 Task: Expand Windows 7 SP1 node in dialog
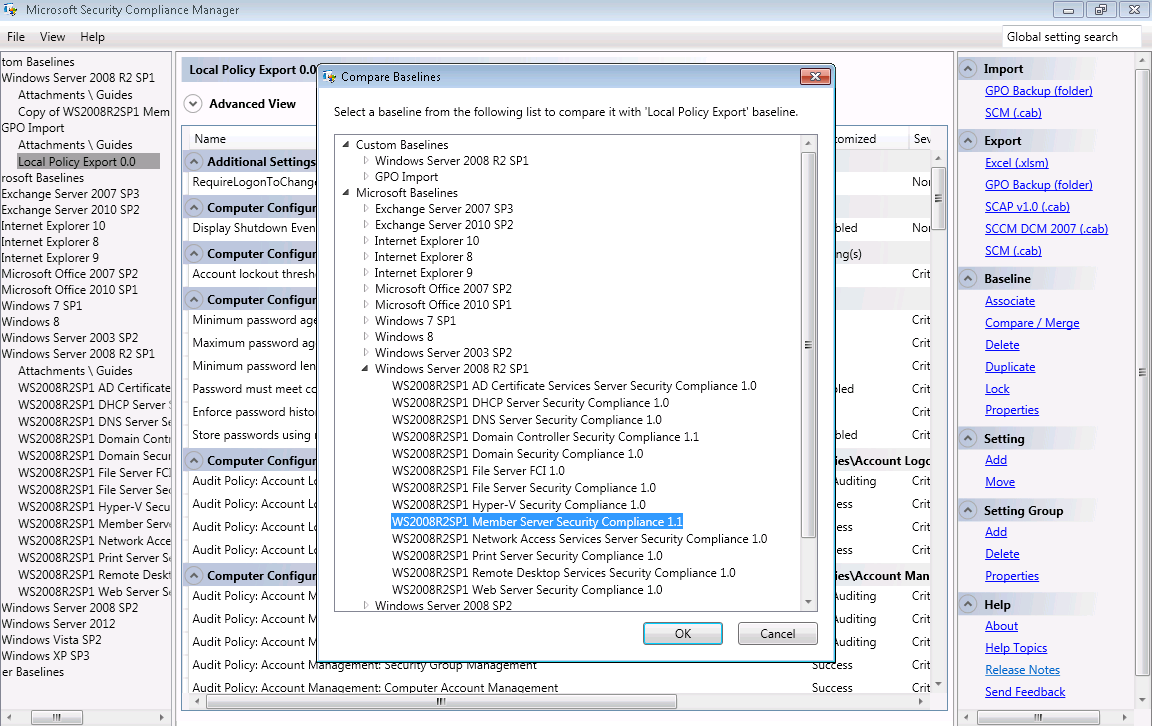[366, 320]
